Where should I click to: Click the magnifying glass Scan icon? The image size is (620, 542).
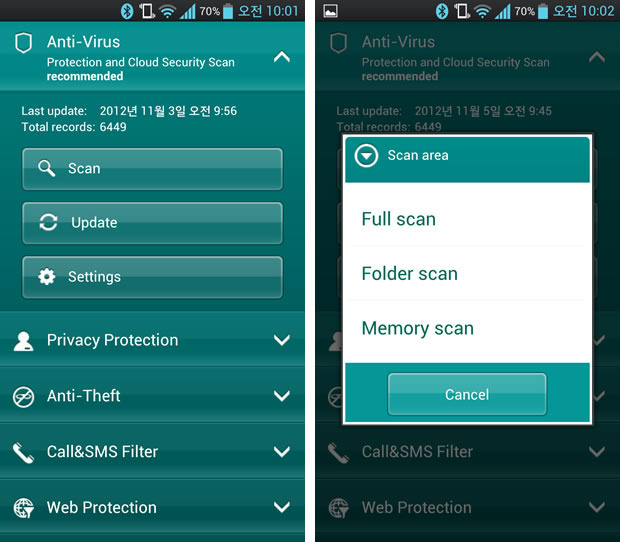47,169
